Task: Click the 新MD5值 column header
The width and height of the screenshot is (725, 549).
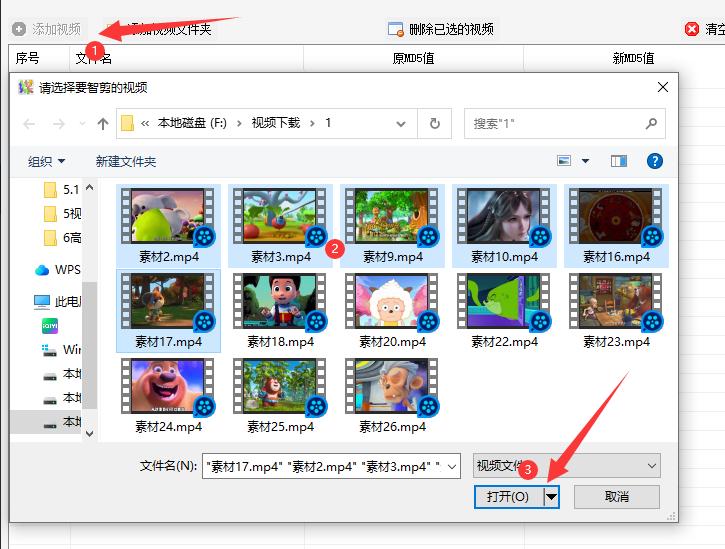Action: pyautogui.click(x=633, y=58)
